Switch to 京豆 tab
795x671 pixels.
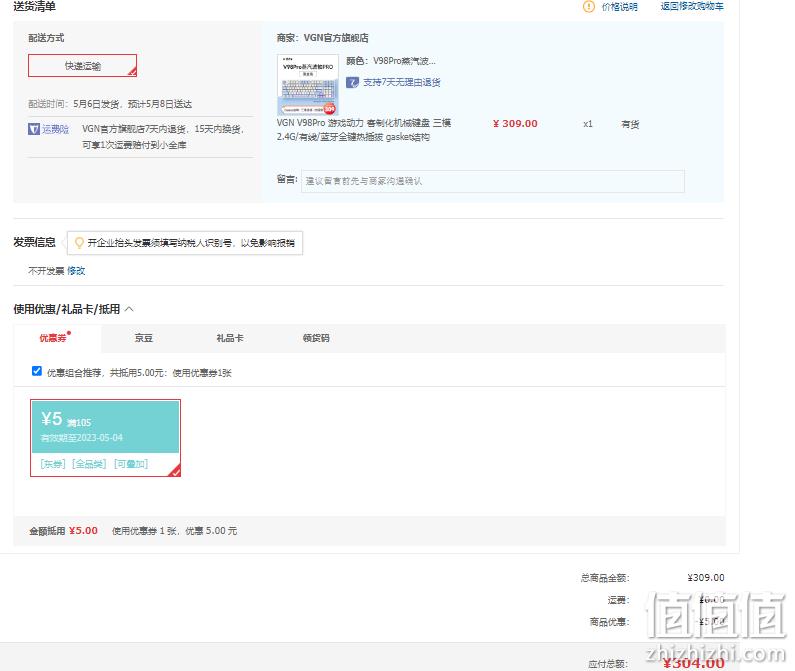click(x=143, y=338)
